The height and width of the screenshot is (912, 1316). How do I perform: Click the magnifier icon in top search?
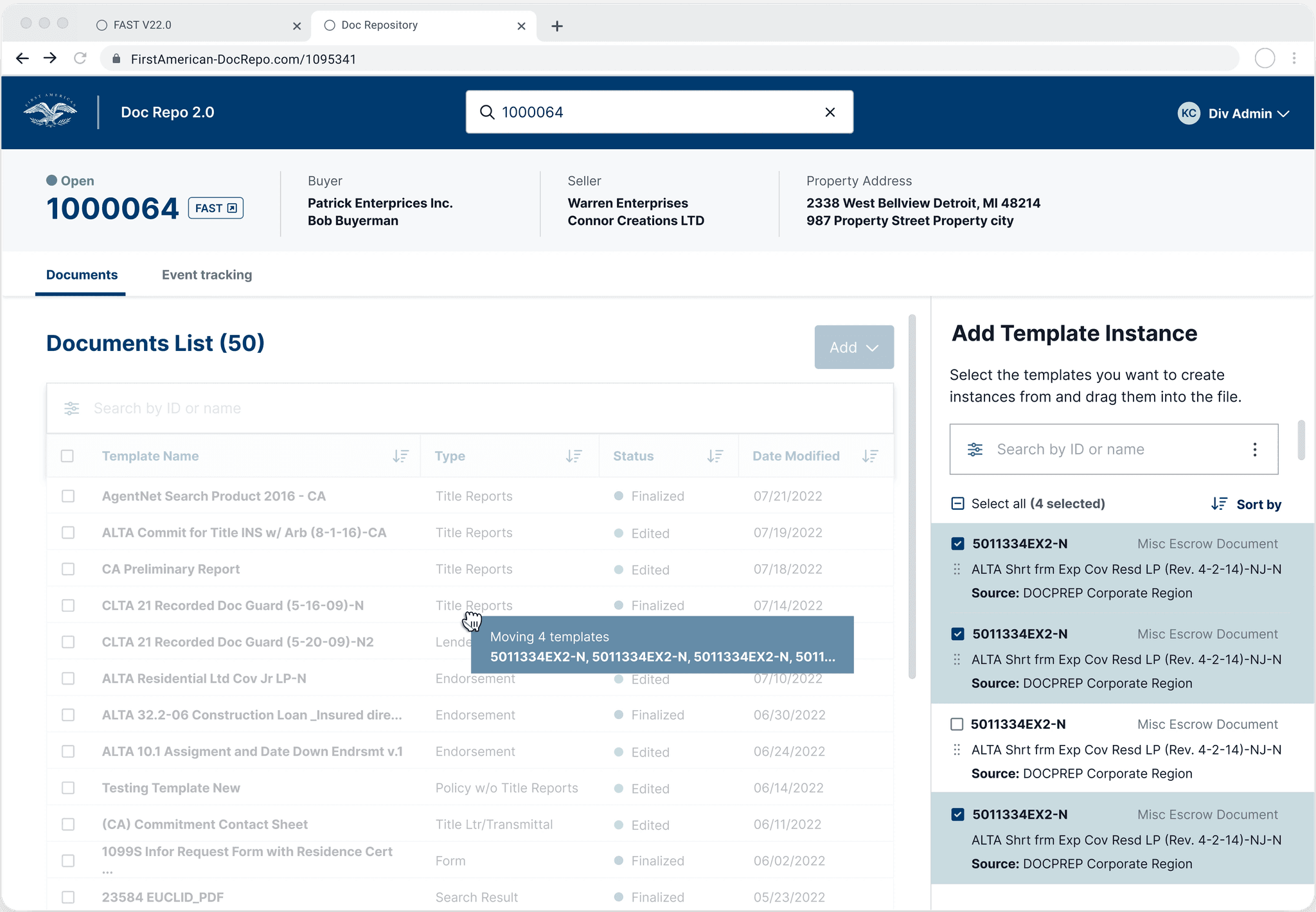pyautogui.click(x=487, y=112)
